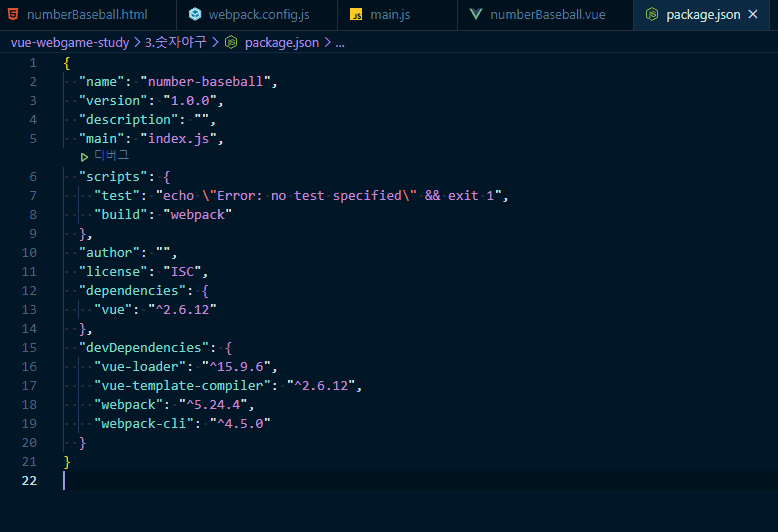The width and height of the screenshot is (778, 532).
Task: Click the opening yellow brace on line 1
Action: (x=67, y=63)
